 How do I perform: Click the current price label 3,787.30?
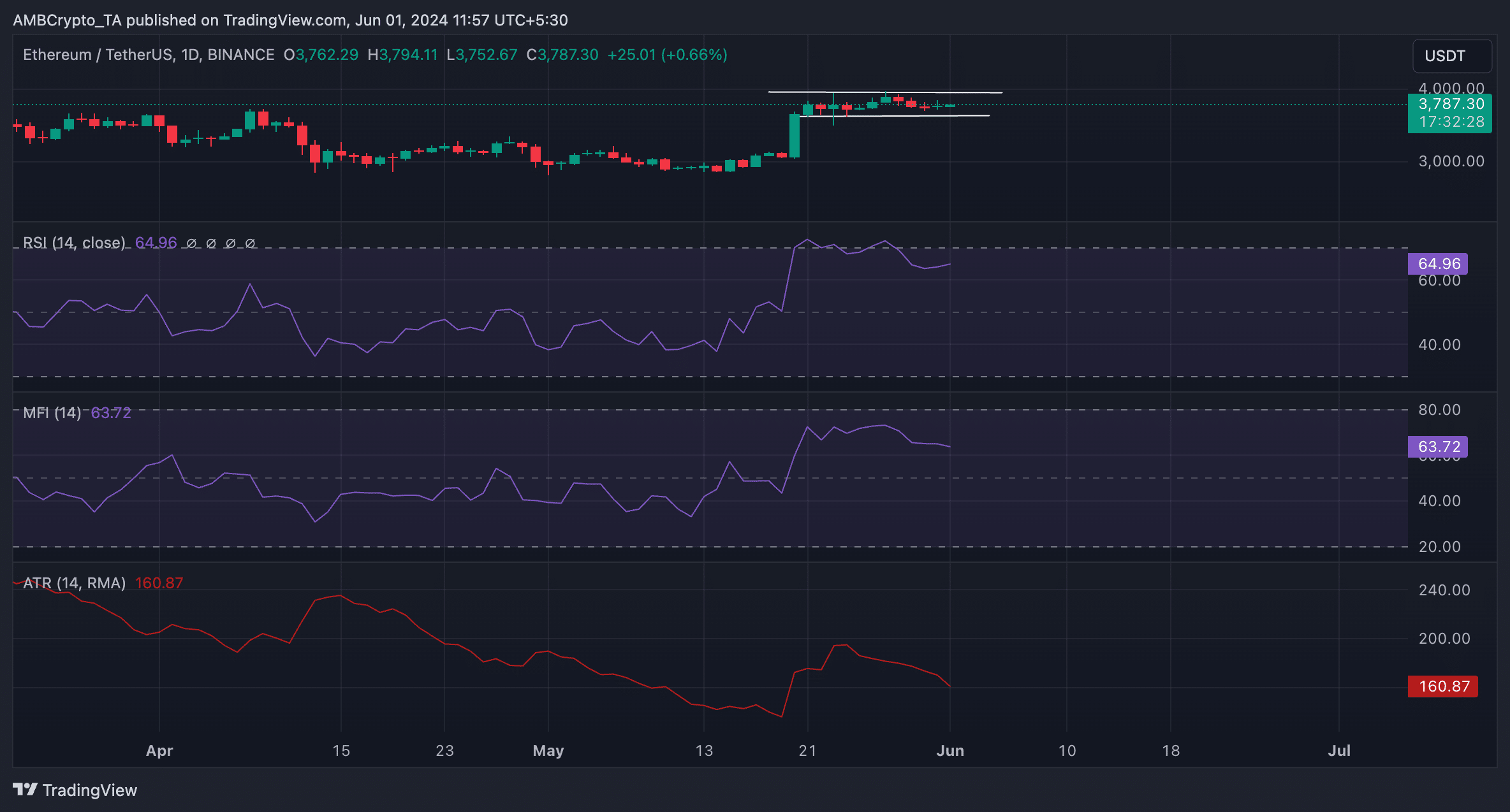tap(1451, 104)
